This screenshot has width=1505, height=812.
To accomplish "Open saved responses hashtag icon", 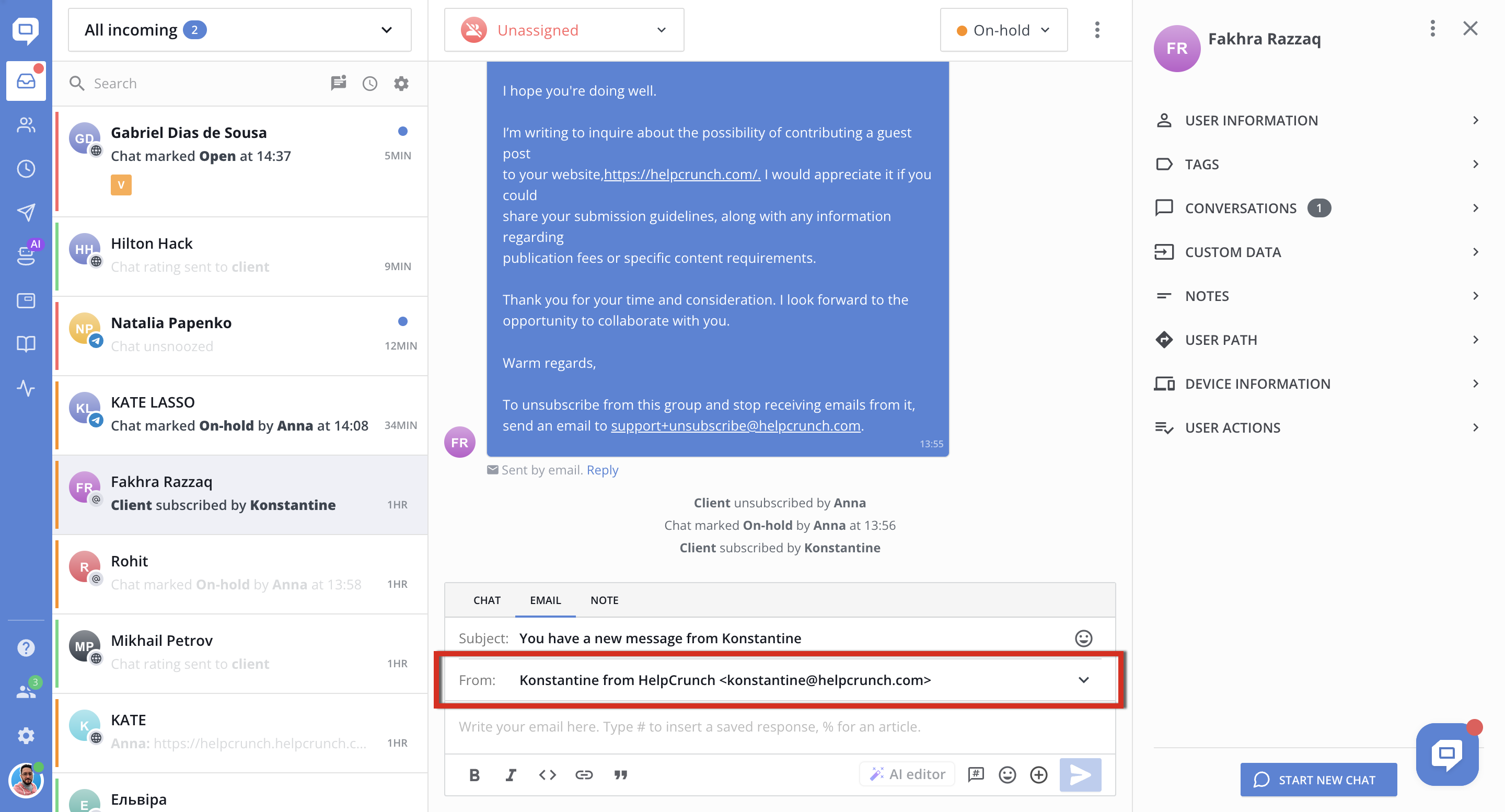I will (x=976, y=774).
